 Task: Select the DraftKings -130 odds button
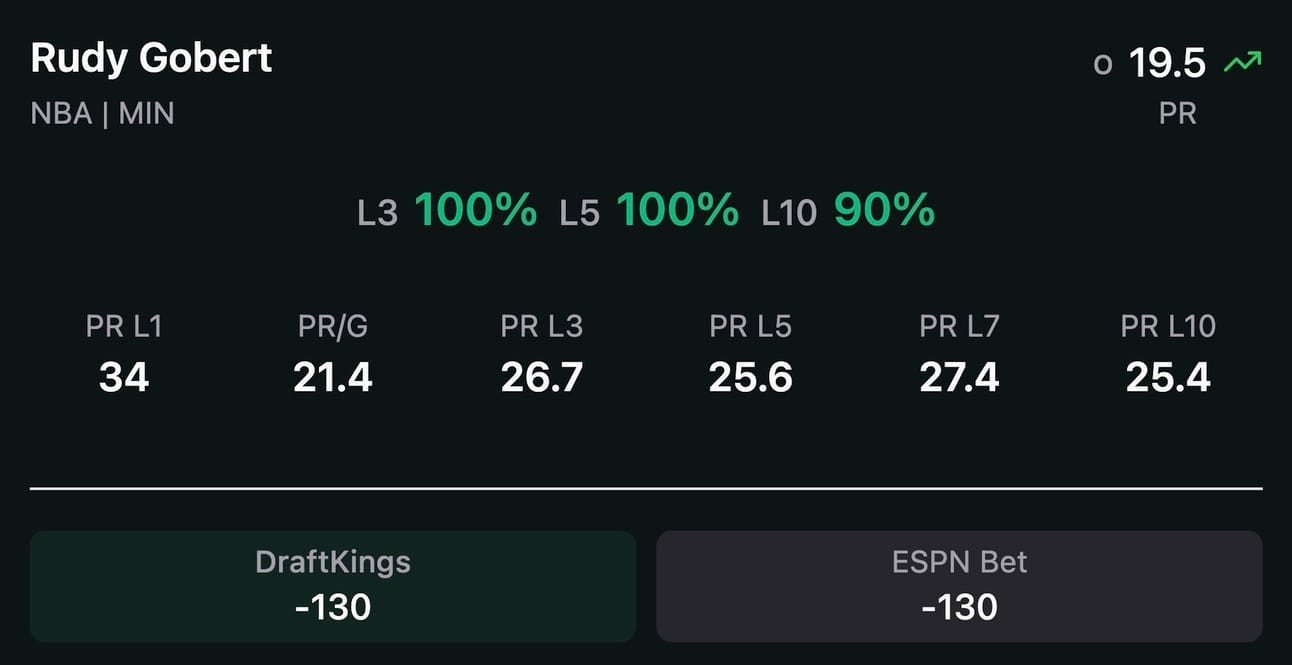(x=333, y=586)
